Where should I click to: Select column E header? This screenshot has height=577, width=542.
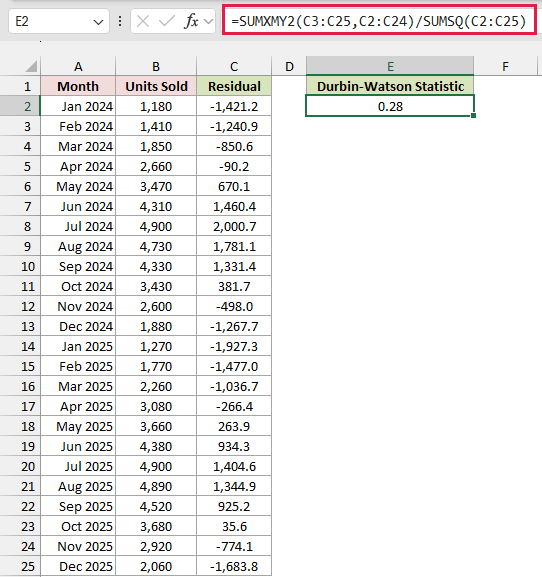[390, 66]
